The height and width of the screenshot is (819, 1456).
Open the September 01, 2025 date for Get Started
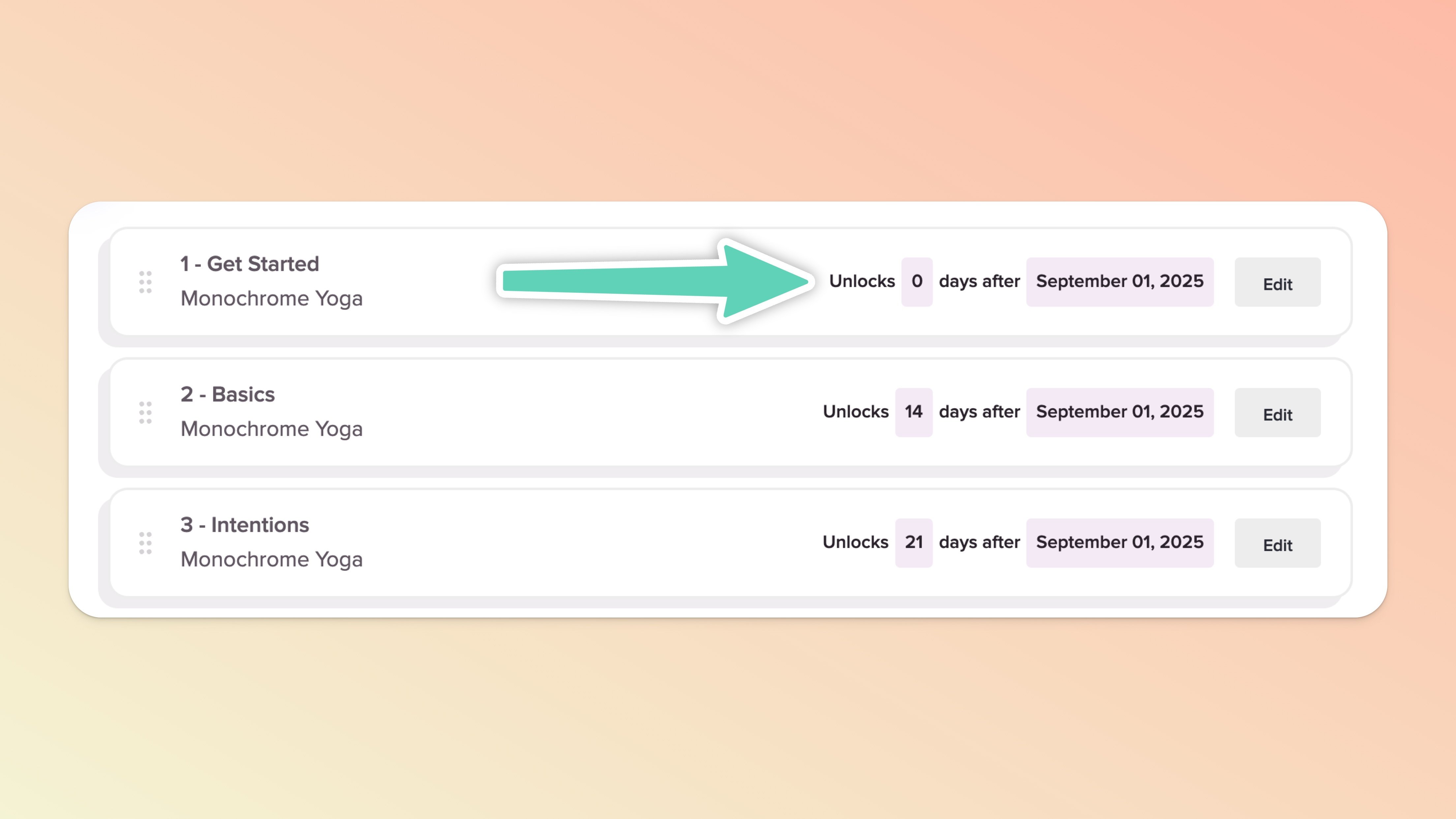tap(1119, 282)
